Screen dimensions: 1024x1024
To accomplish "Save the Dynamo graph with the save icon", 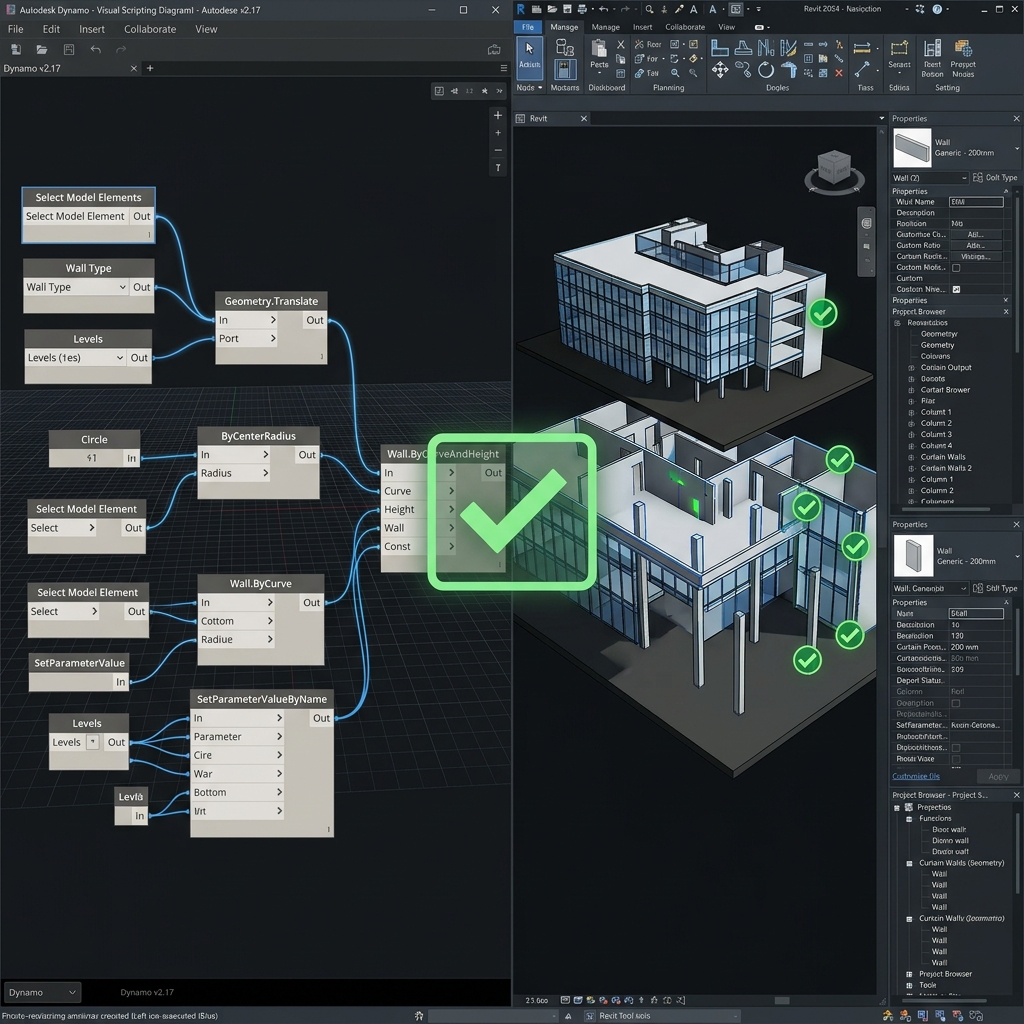I will (69, 49).
